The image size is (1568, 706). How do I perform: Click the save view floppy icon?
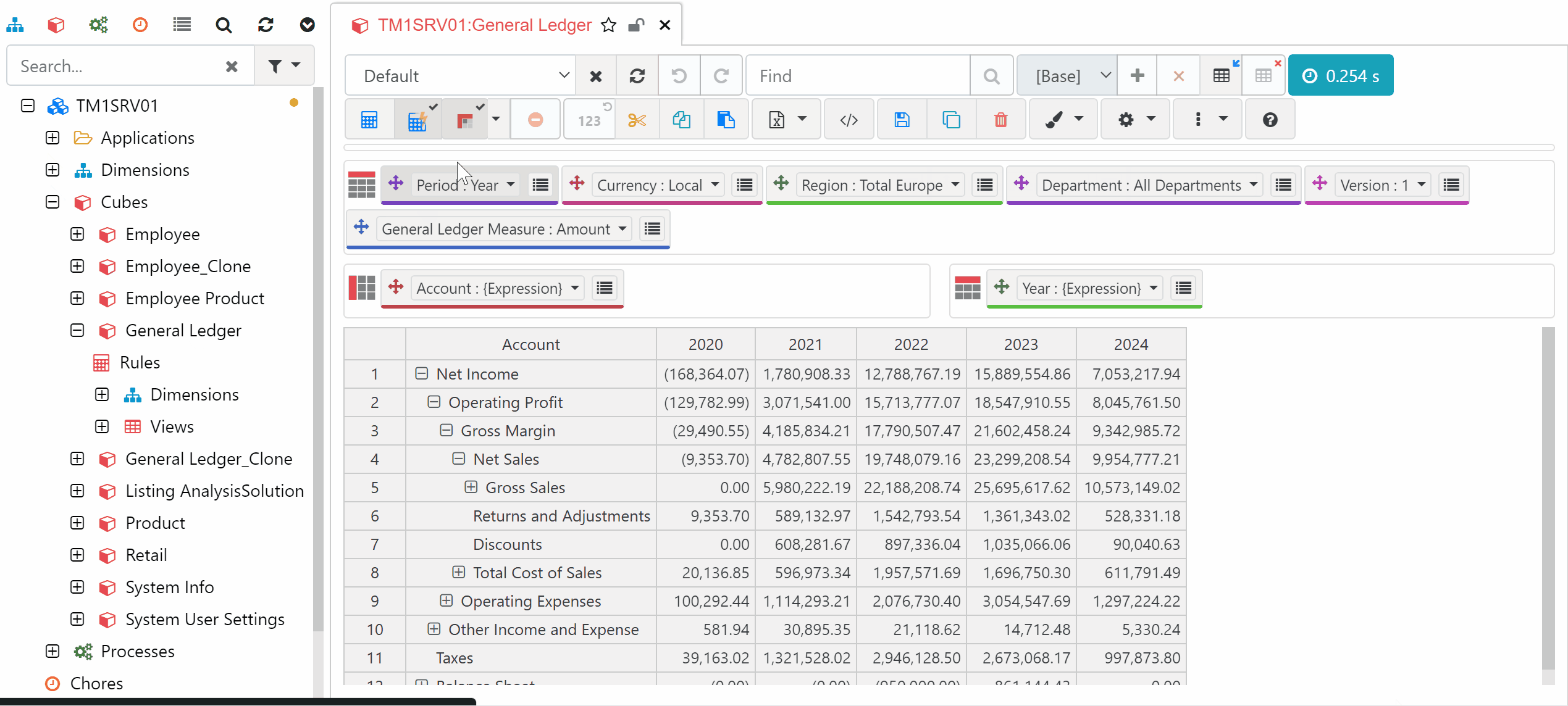(x=902, y=120)
